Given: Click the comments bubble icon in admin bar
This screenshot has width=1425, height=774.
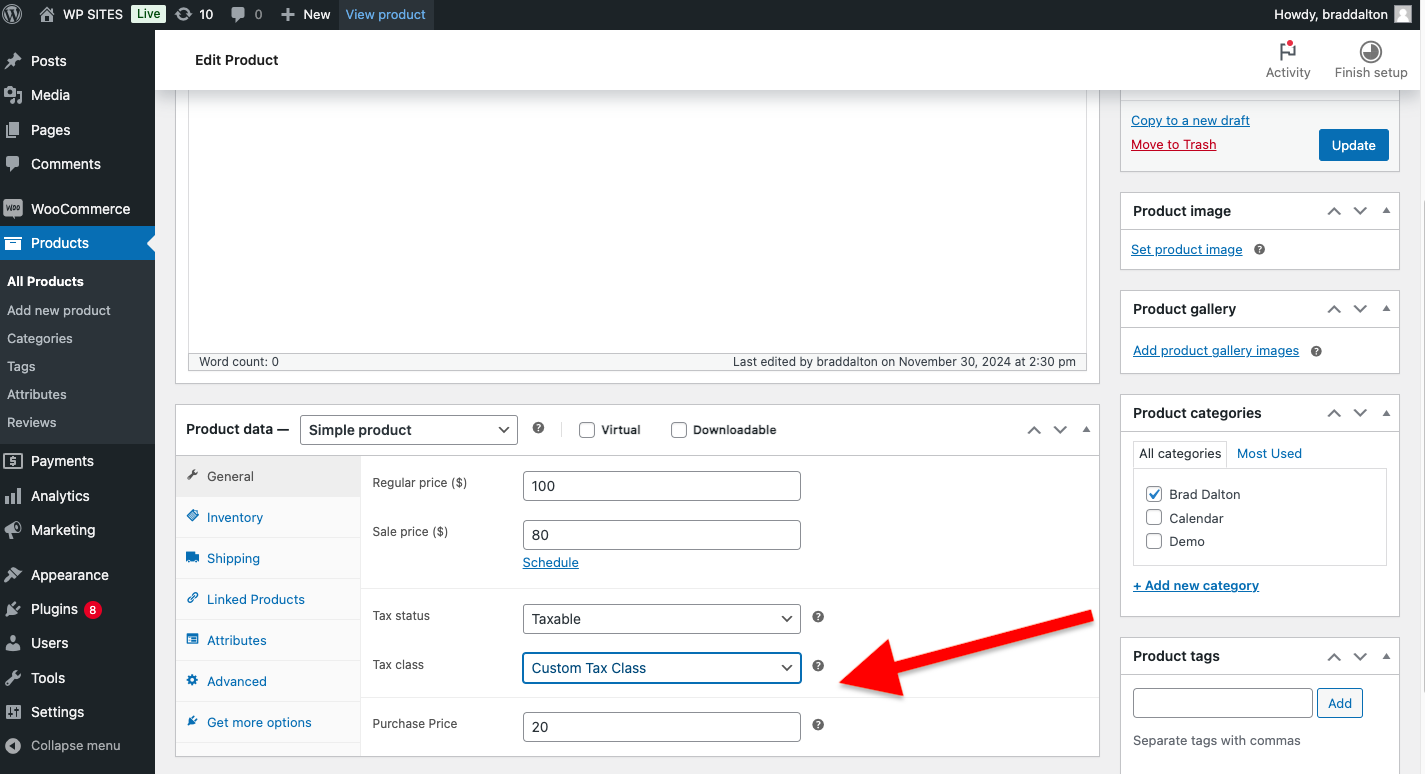Looking at the screenshot, I should click(x=238, y=14).
